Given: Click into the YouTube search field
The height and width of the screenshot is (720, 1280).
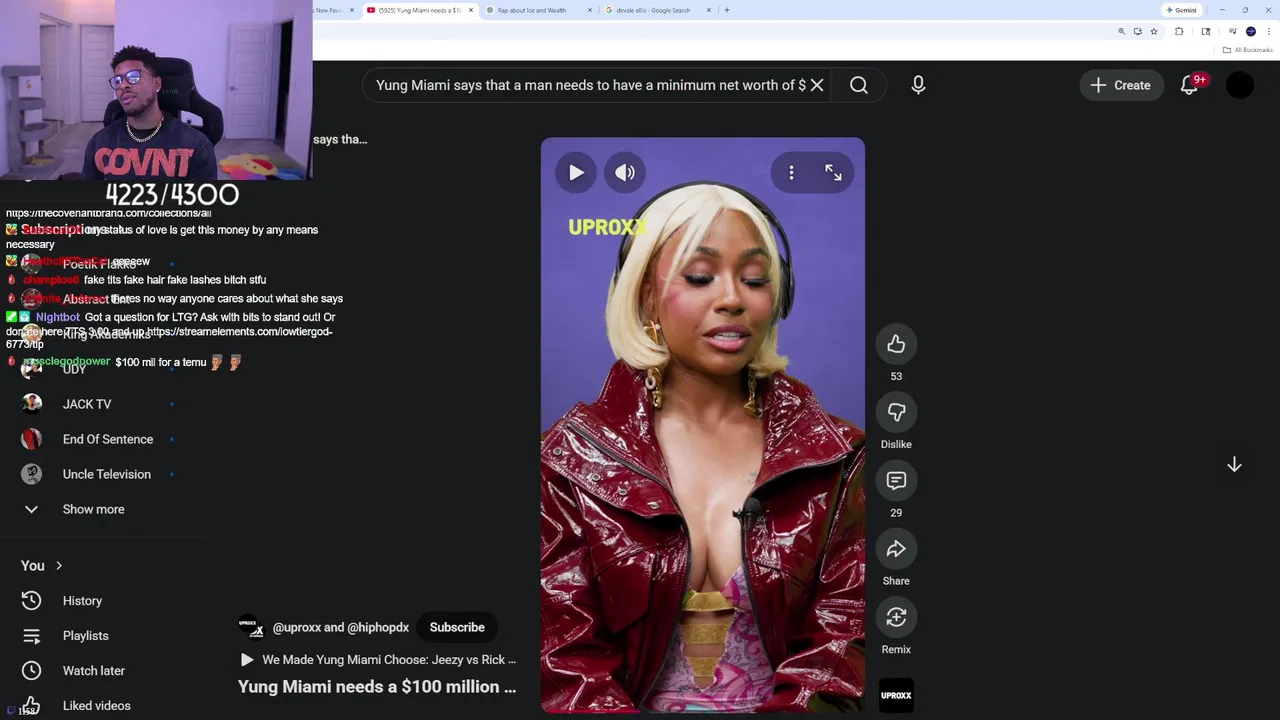Looking at the screenshot, I should (590, 85).
